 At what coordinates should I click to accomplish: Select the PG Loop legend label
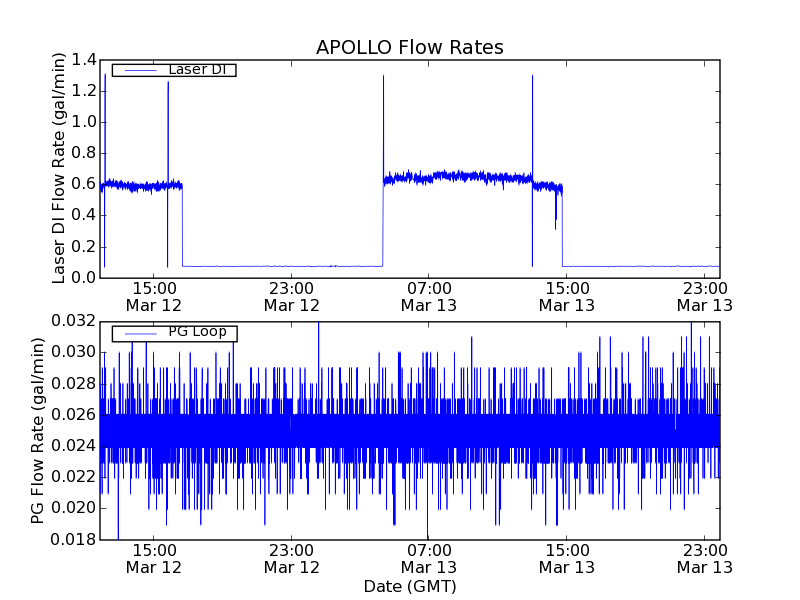(196, 332)
